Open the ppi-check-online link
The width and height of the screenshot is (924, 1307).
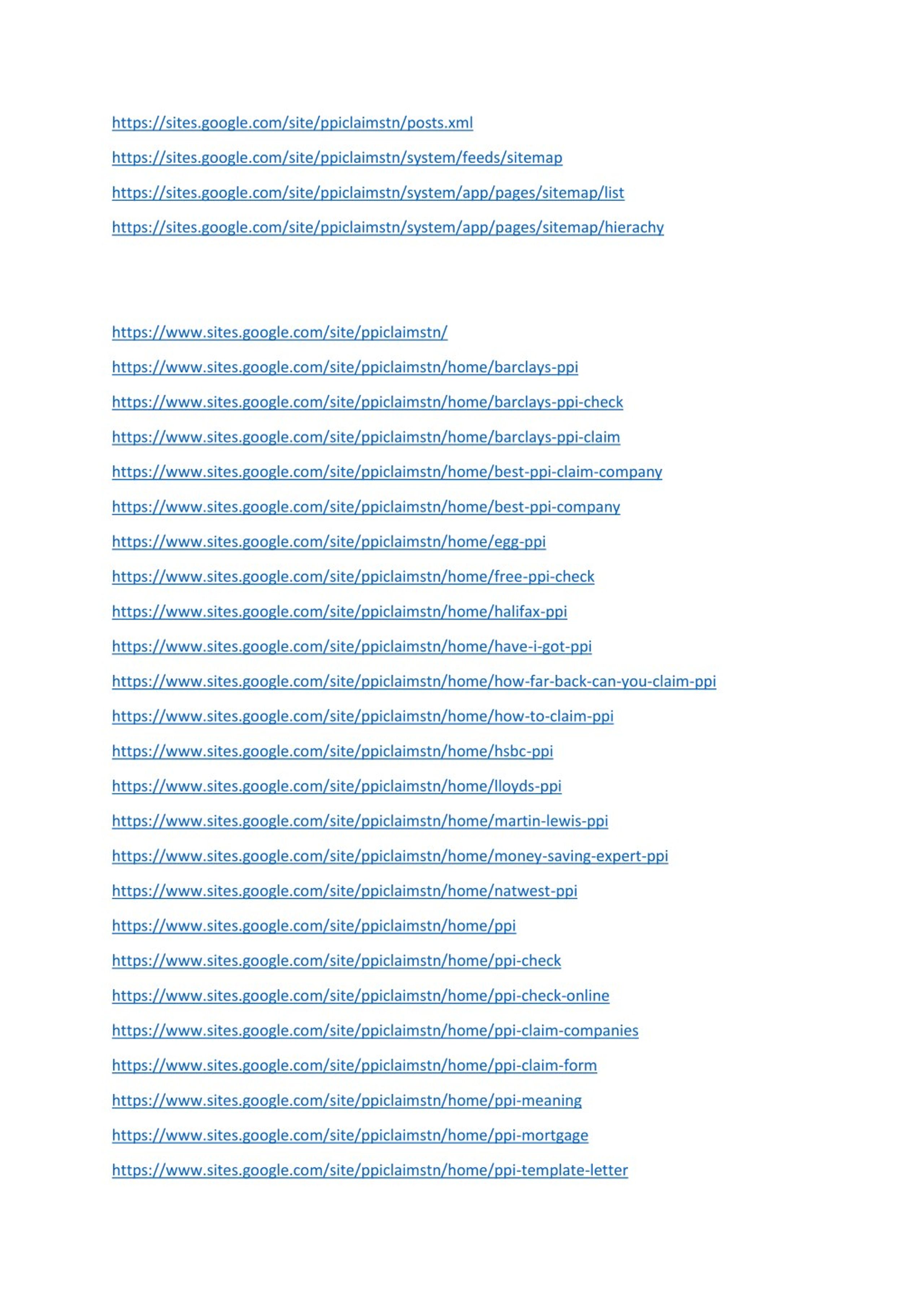point(360,996)
